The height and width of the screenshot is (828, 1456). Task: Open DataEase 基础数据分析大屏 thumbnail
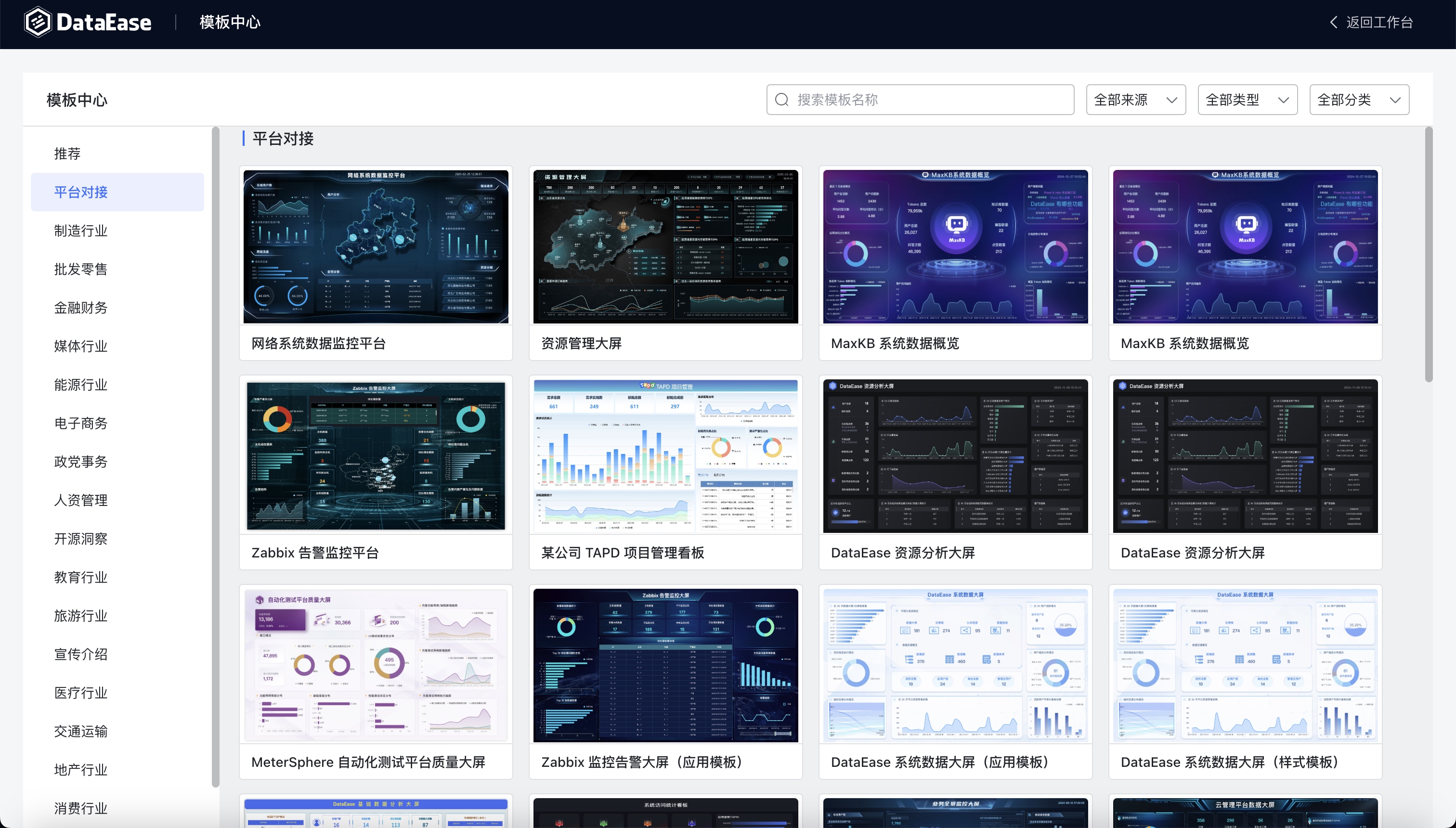(x=376, y=813)
